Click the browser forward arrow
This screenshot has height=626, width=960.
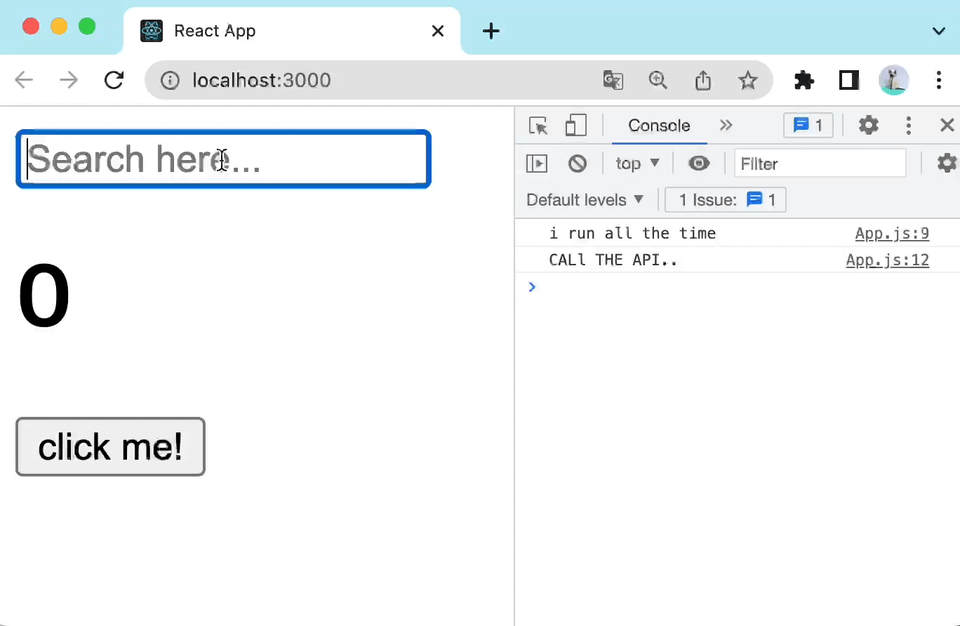[x=69, y=80]
